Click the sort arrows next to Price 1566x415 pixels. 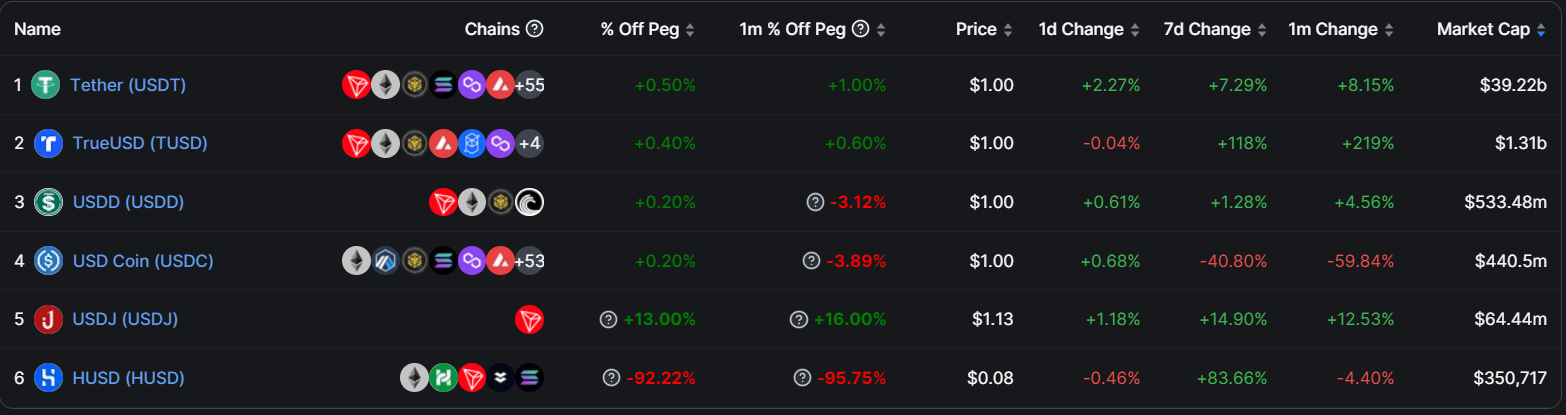click(x=1007, y=29)
